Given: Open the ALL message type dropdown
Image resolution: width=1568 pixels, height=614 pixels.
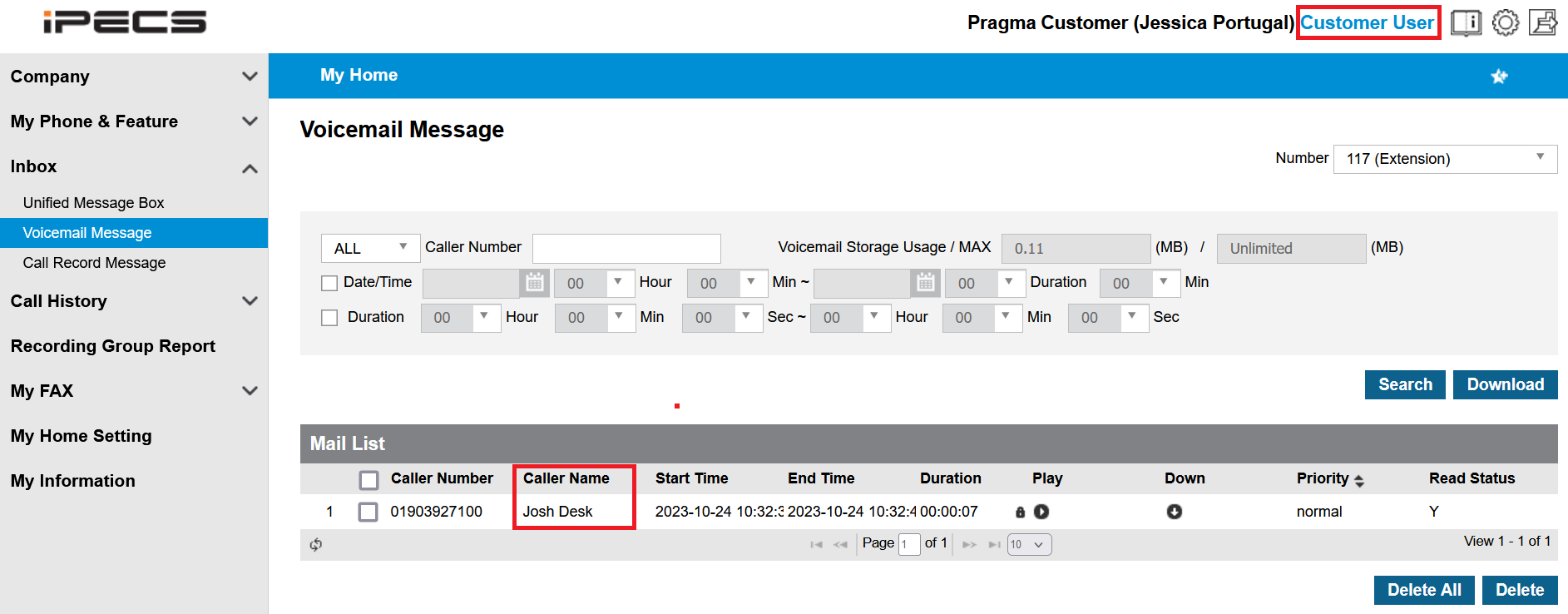Looking at the screenshot, I should (370, 248).
